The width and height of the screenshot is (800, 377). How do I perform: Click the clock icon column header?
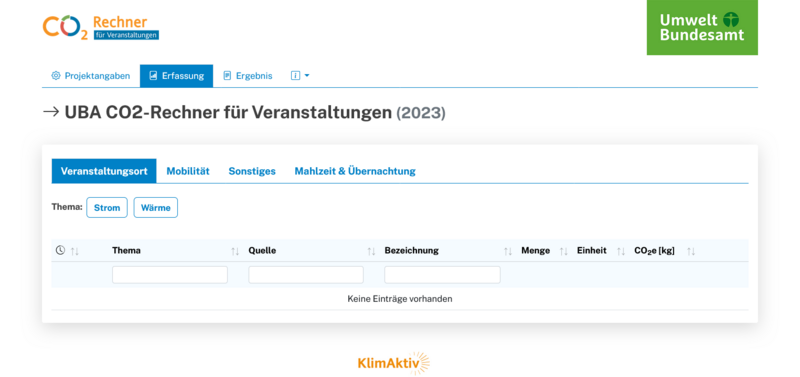[60, 250]
